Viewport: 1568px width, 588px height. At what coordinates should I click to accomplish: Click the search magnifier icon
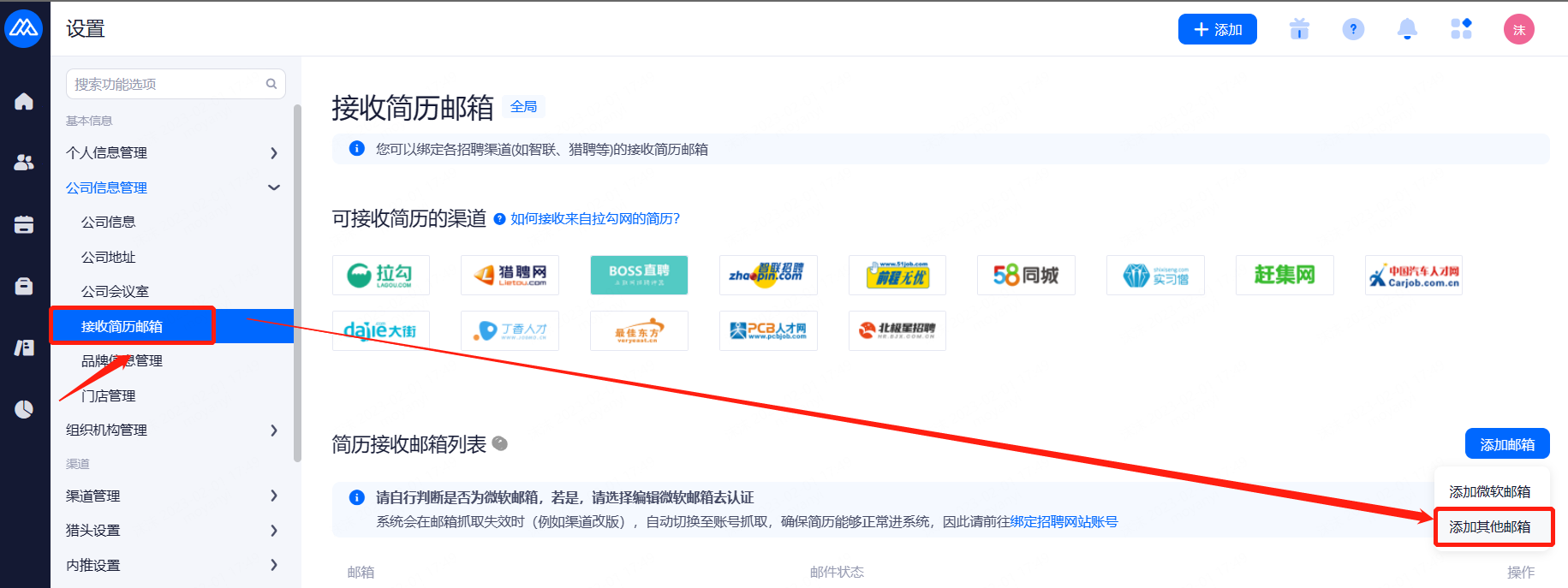point(271,84)
